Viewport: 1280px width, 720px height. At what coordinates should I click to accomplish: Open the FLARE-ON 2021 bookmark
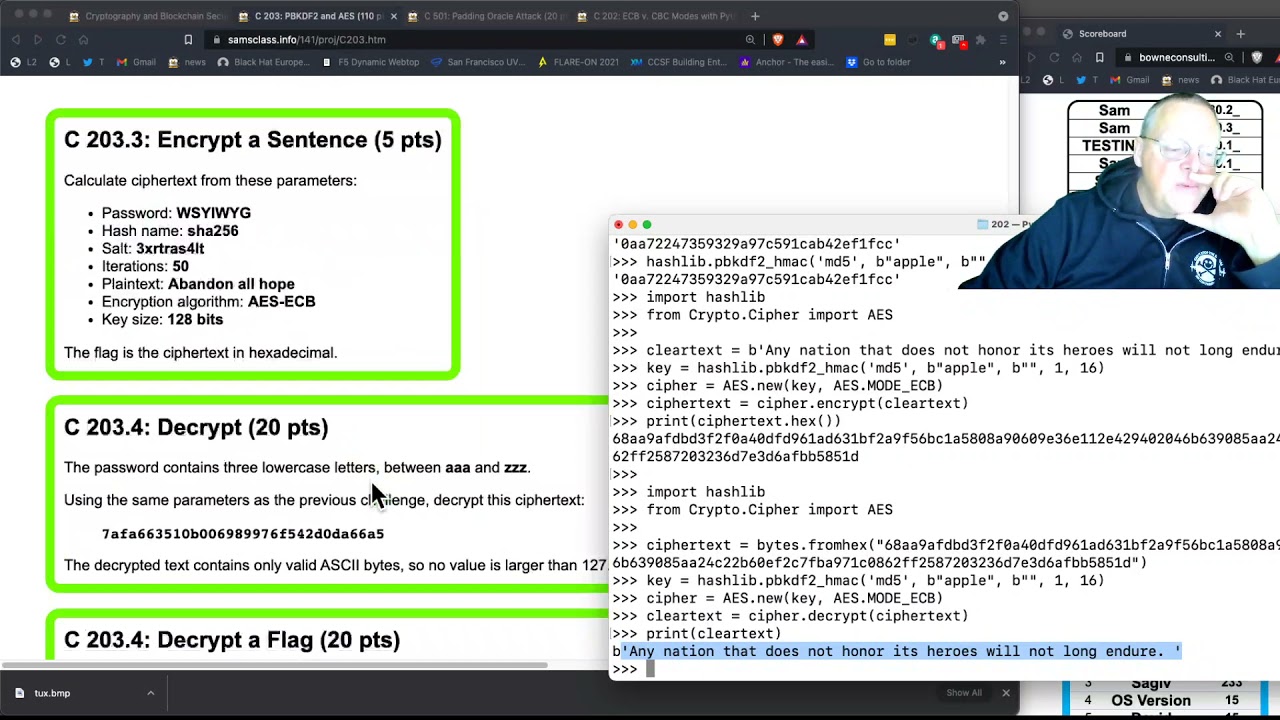577,62
